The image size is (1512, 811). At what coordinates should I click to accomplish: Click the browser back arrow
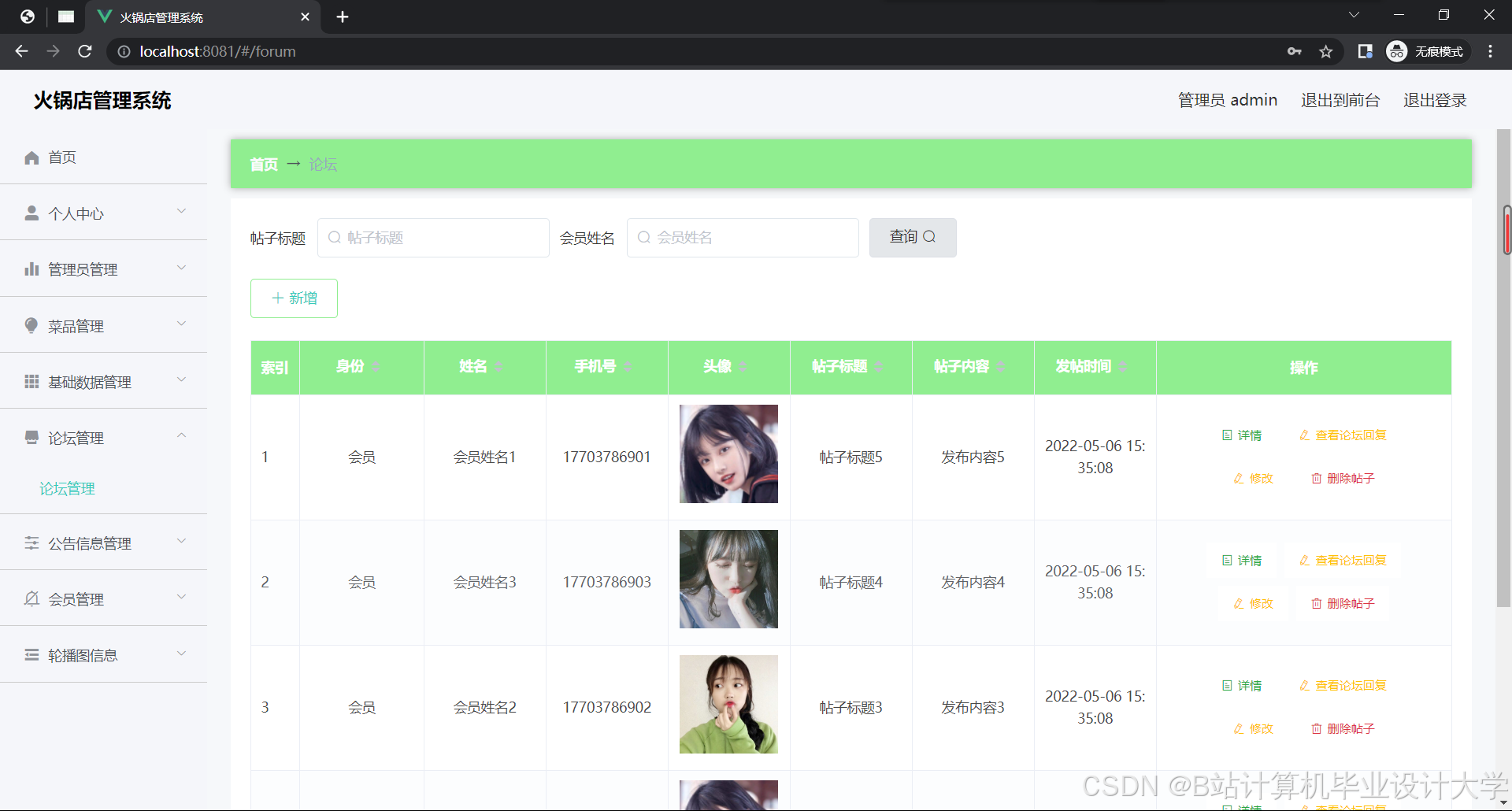click(x=21, y=51)
